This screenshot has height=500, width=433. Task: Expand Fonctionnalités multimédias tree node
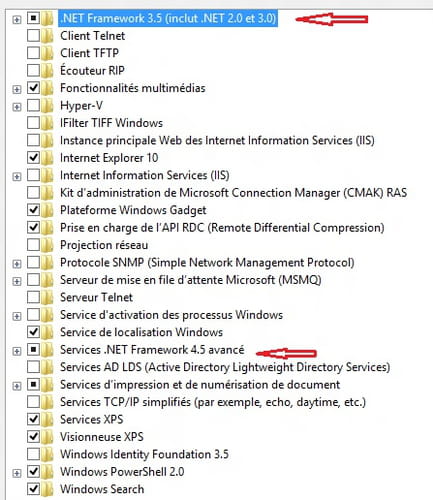pos(16,89)
